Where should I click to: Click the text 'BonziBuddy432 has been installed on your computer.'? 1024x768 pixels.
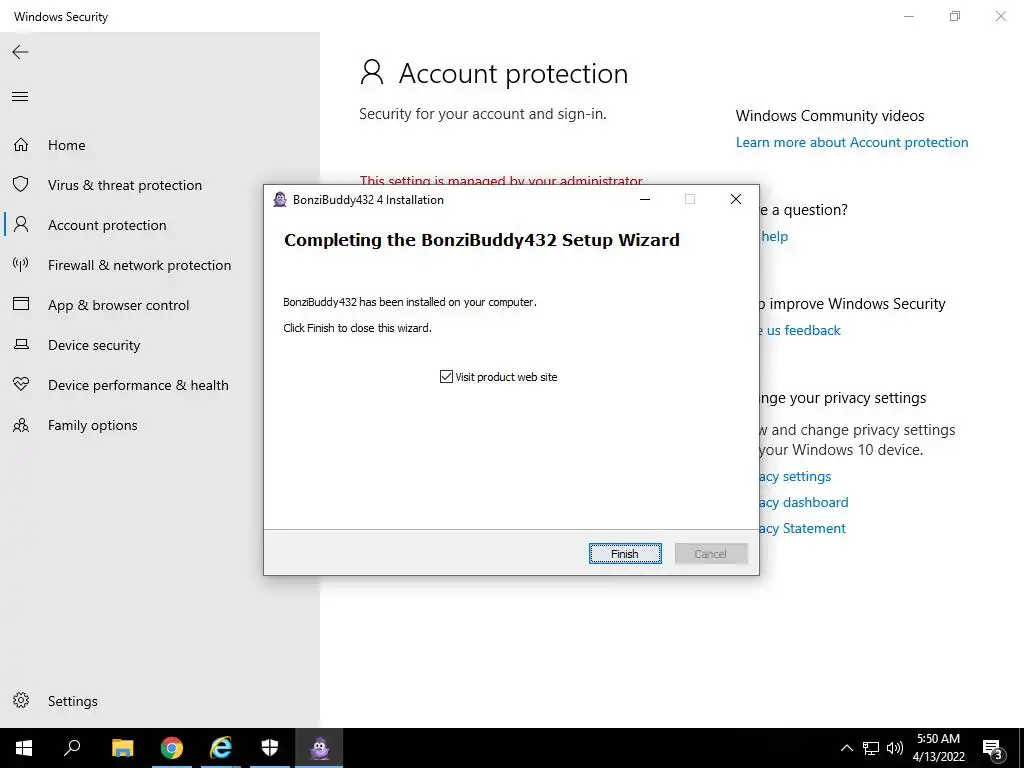409,302
